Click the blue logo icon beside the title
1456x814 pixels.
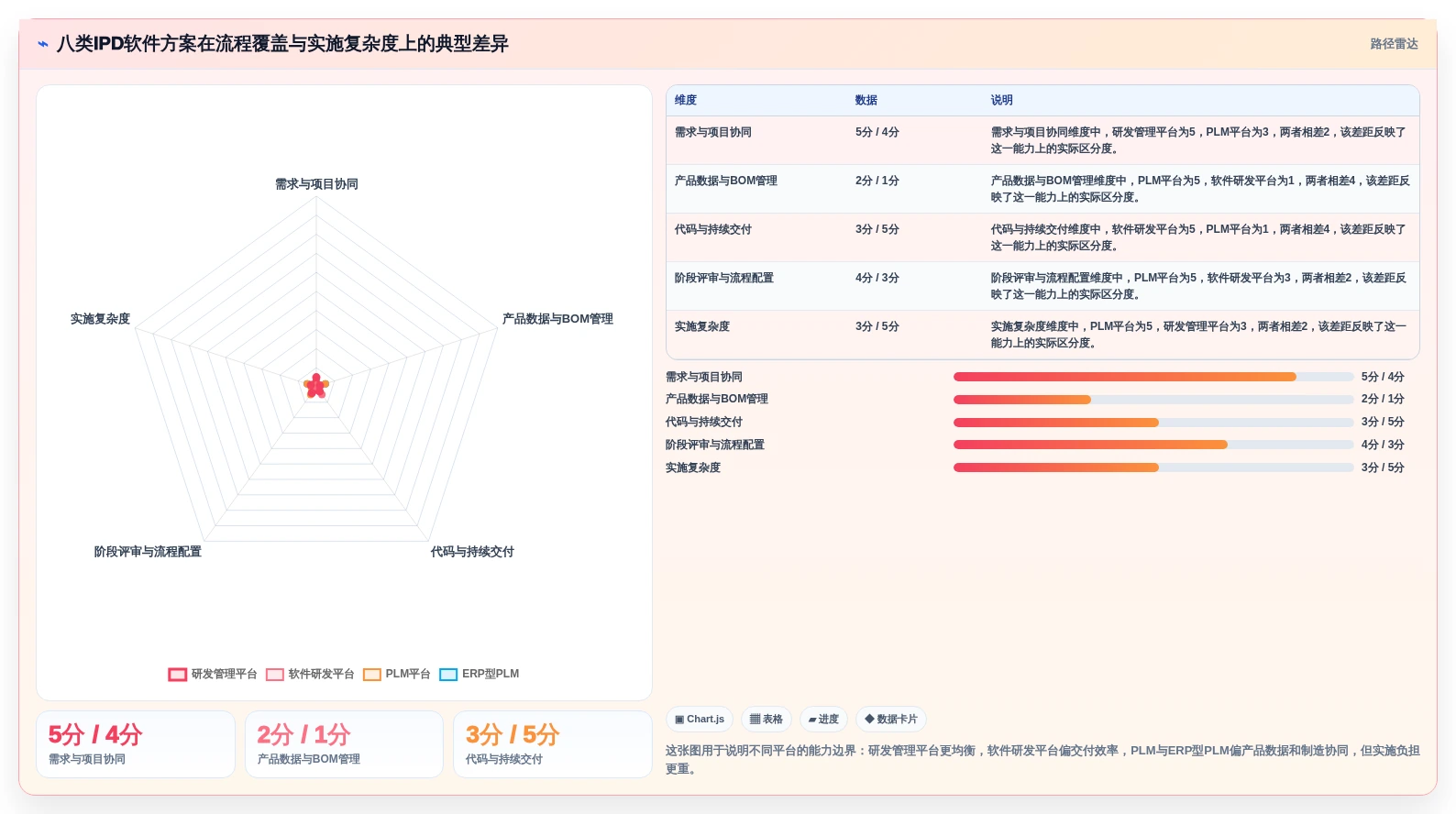(x=43, y=44)
